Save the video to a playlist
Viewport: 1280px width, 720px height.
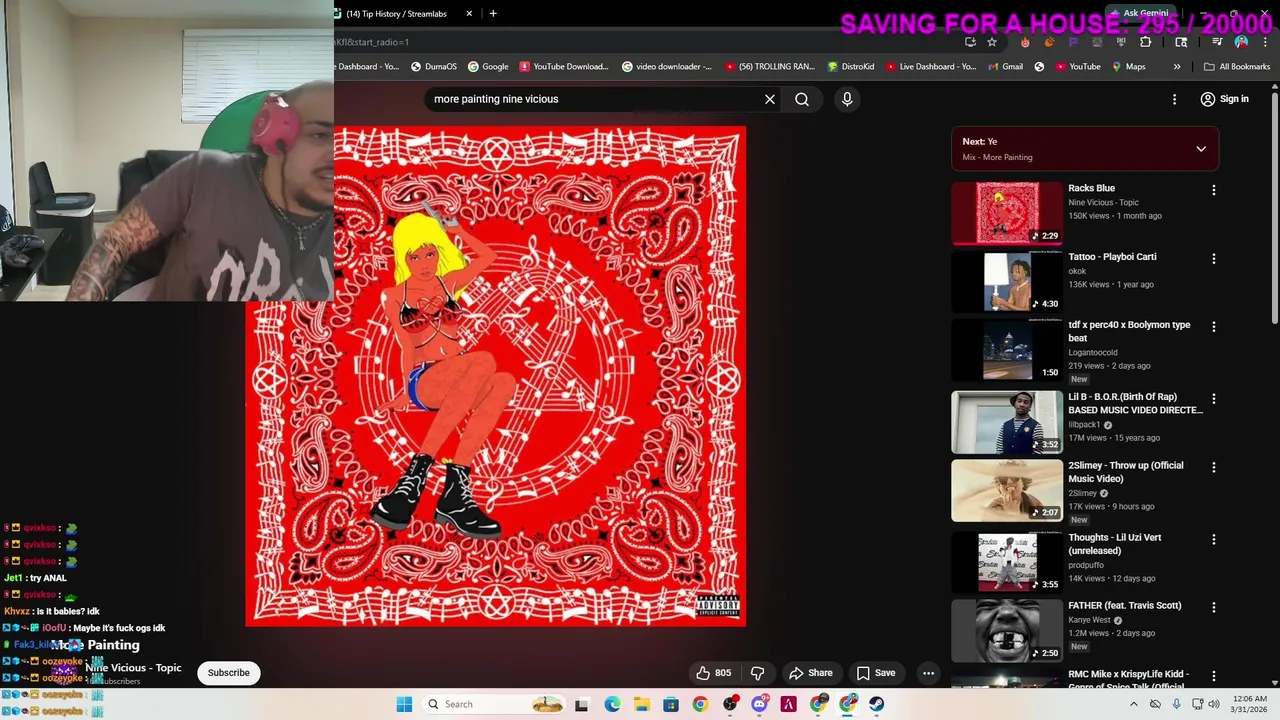point(876,673)
